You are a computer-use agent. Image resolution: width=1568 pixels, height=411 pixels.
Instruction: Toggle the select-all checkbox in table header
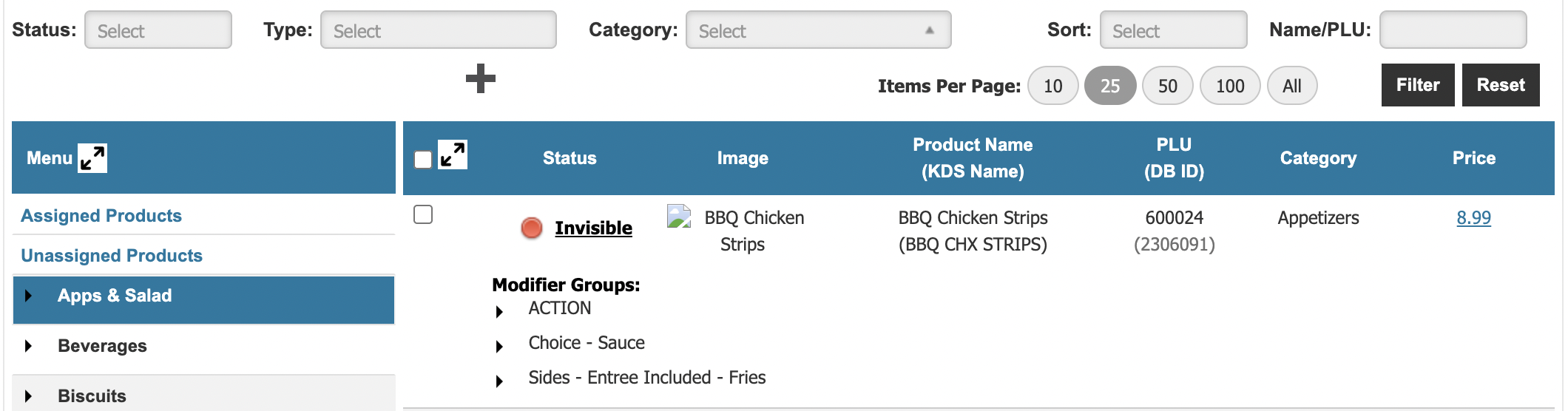(x=423, y=160)
